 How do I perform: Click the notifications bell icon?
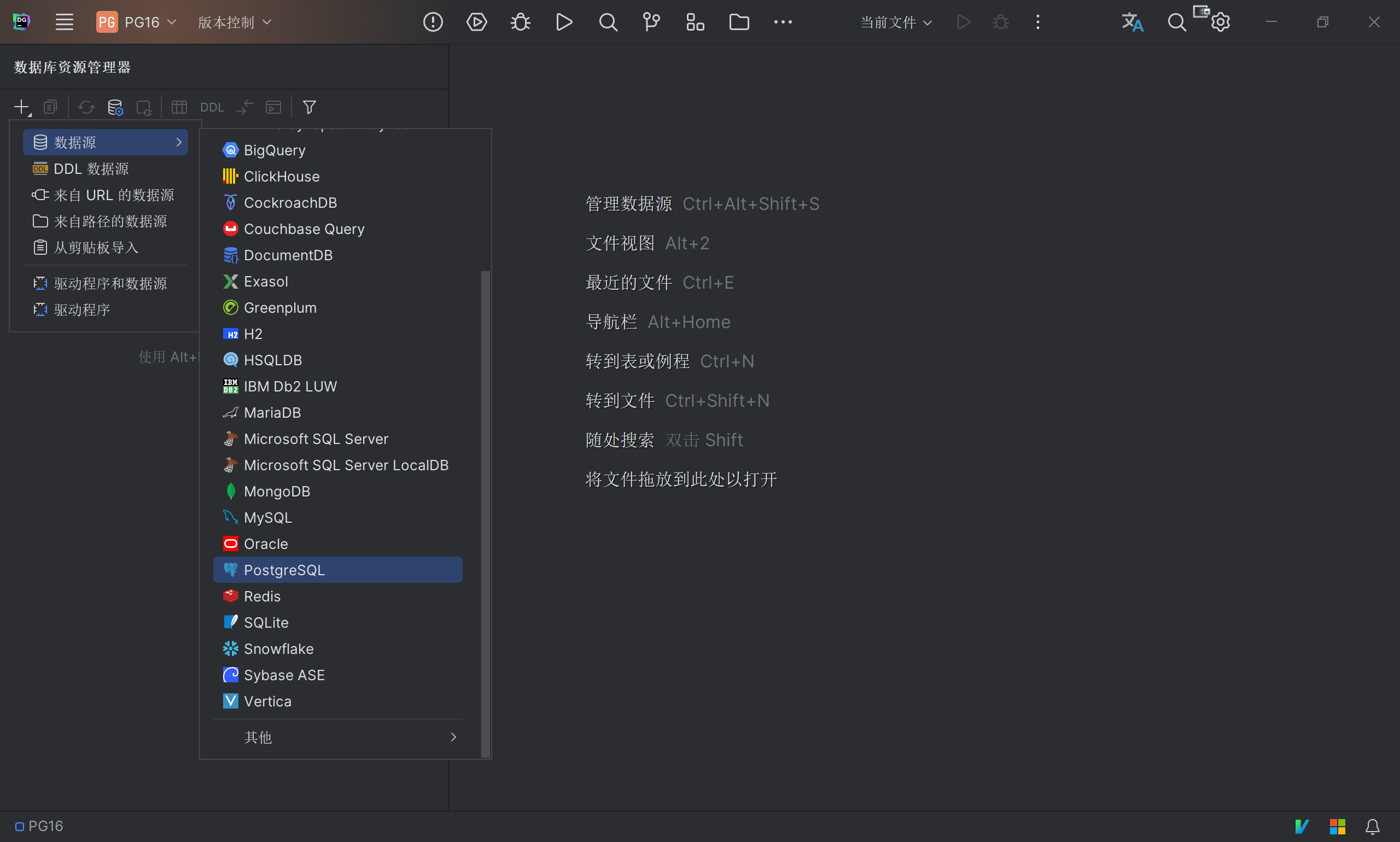point(1372,826)
